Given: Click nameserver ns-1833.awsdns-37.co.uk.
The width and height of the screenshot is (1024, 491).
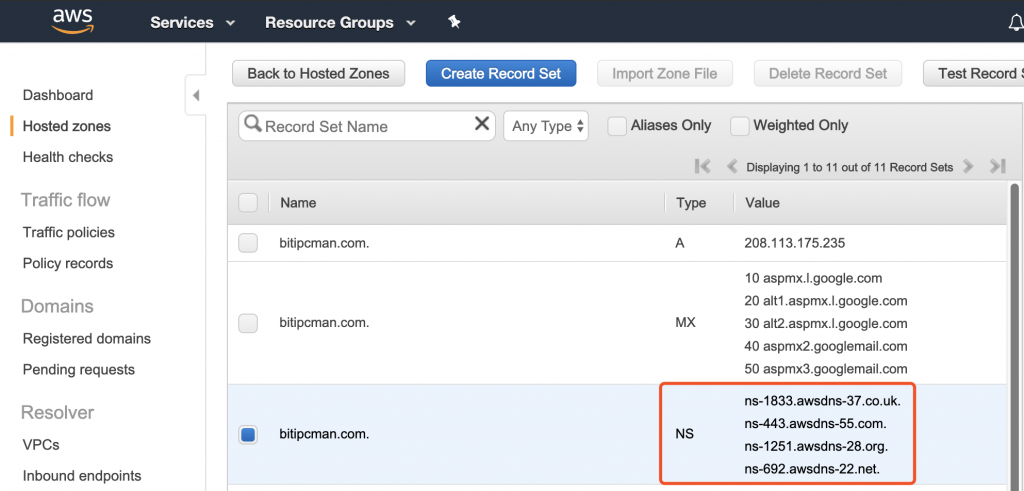Looking at the screenshot, I should pyautogui.click(x=822, y=401).
